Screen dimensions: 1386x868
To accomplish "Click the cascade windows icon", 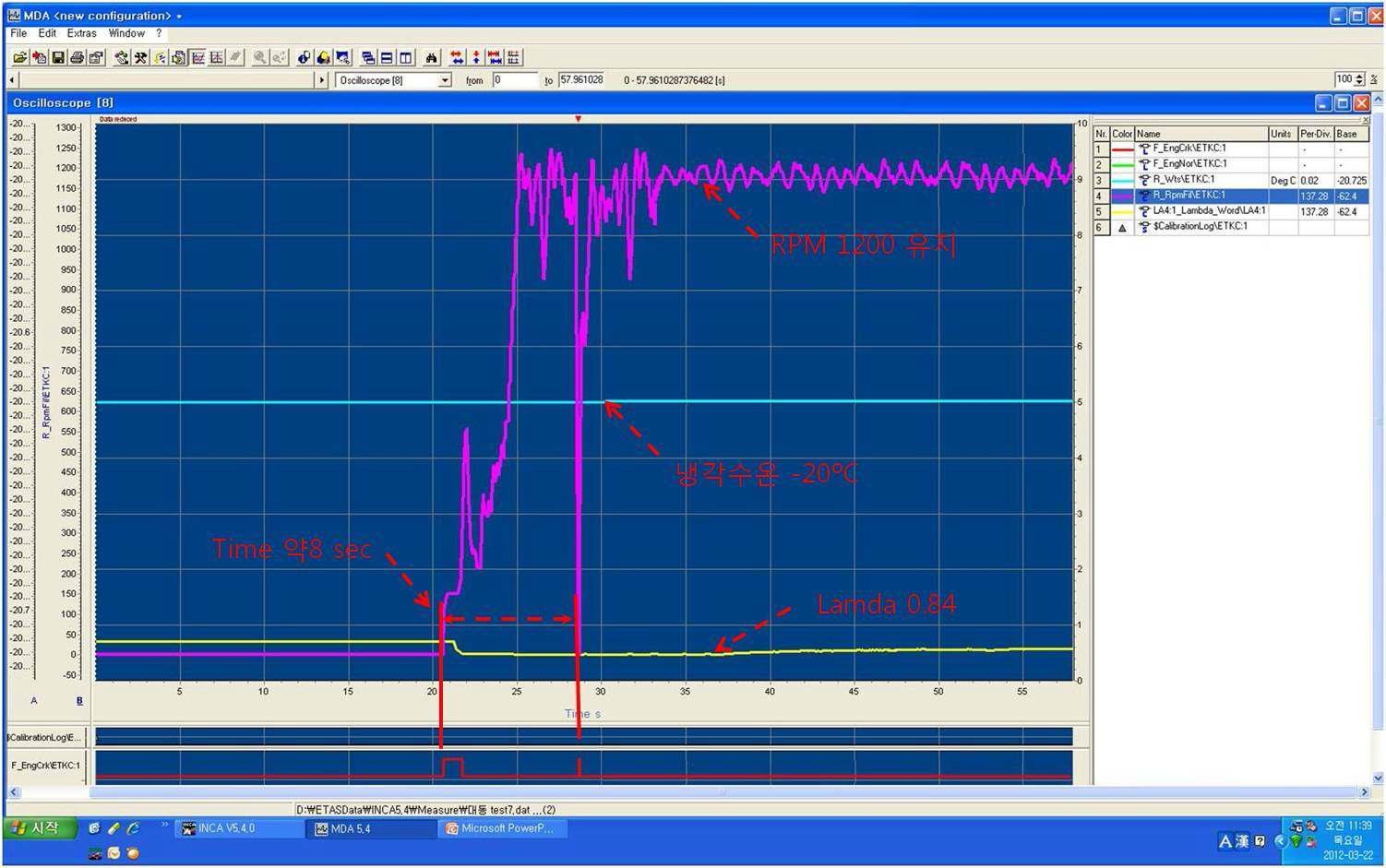I will (367, 57).
